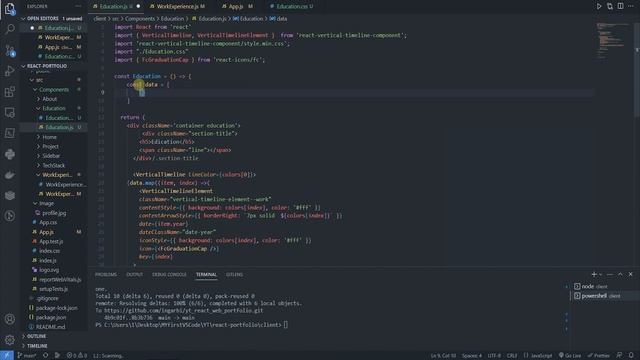Click Go Live in the status bar
The image size is (640, 360).
click(x=570, y=356)
